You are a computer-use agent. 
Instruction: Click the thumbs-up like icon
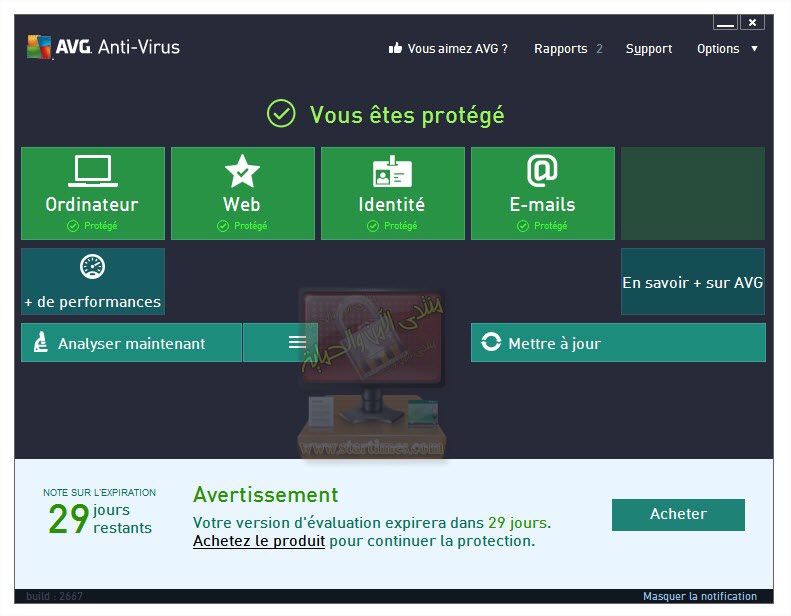(395, 48)
